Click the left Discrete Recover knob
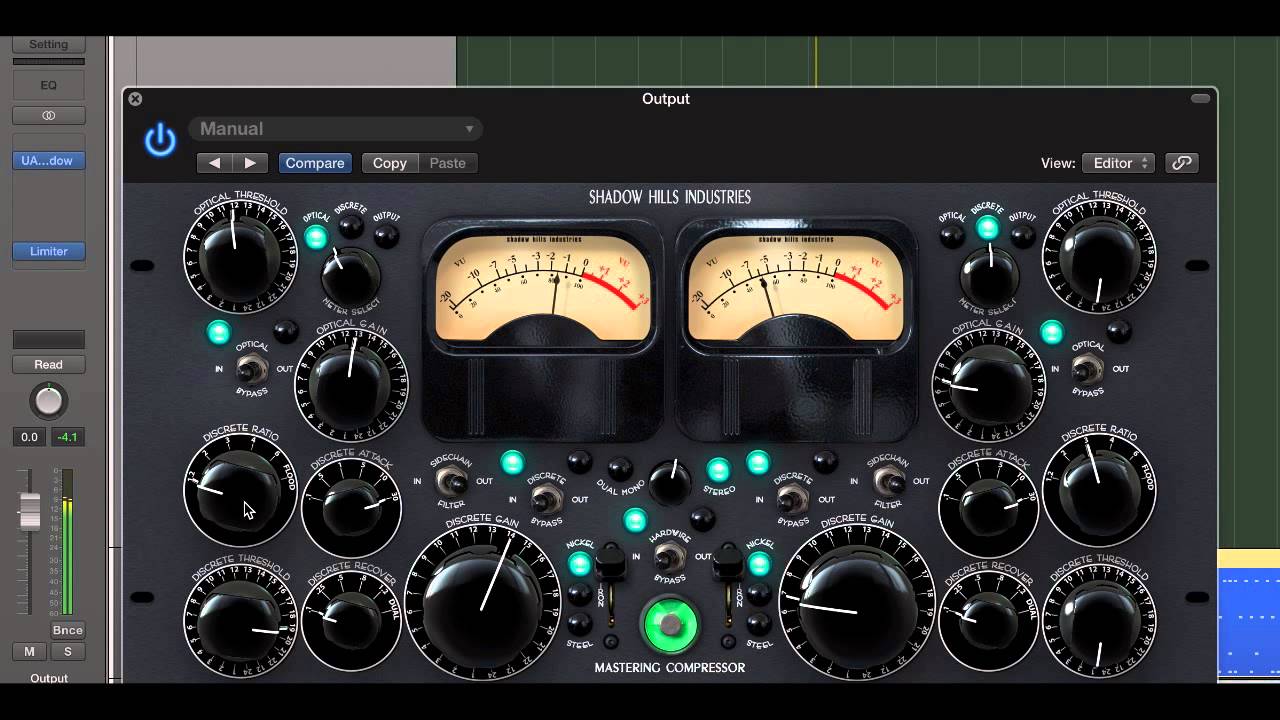Screen dimensions: 1280x720 (x=351, y=620)
